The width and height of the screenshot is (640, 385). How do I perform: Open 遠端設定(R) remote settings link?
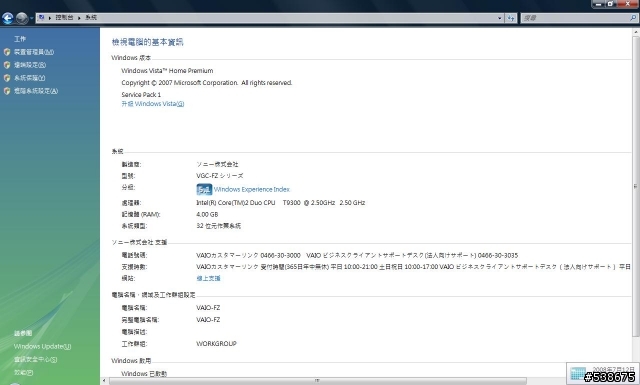(x=30, y=65)
